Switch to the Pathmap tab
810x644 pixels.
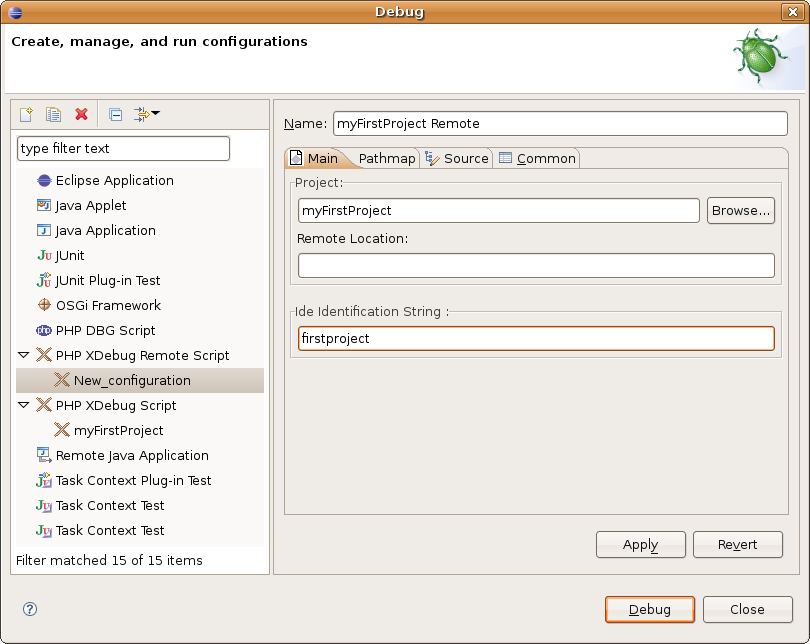386,159
